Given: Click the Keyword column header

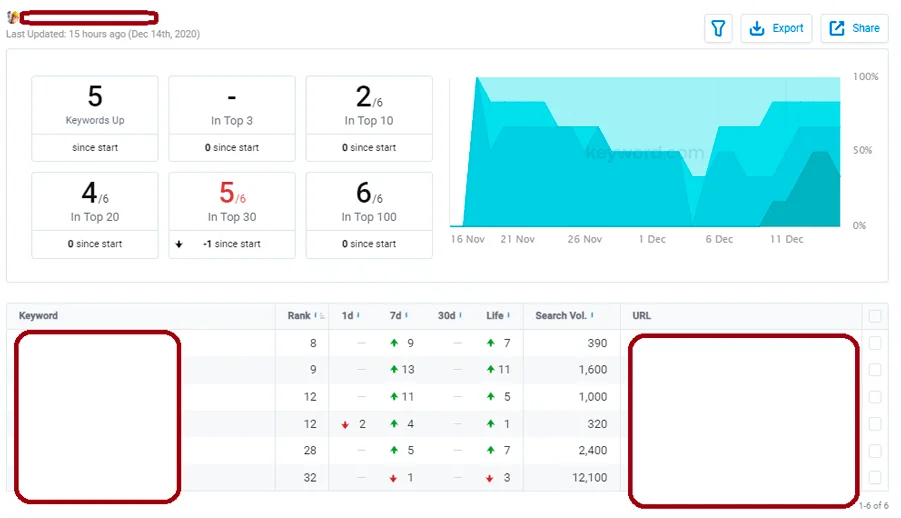Looking at the screenshot, I should click(39, 316).
